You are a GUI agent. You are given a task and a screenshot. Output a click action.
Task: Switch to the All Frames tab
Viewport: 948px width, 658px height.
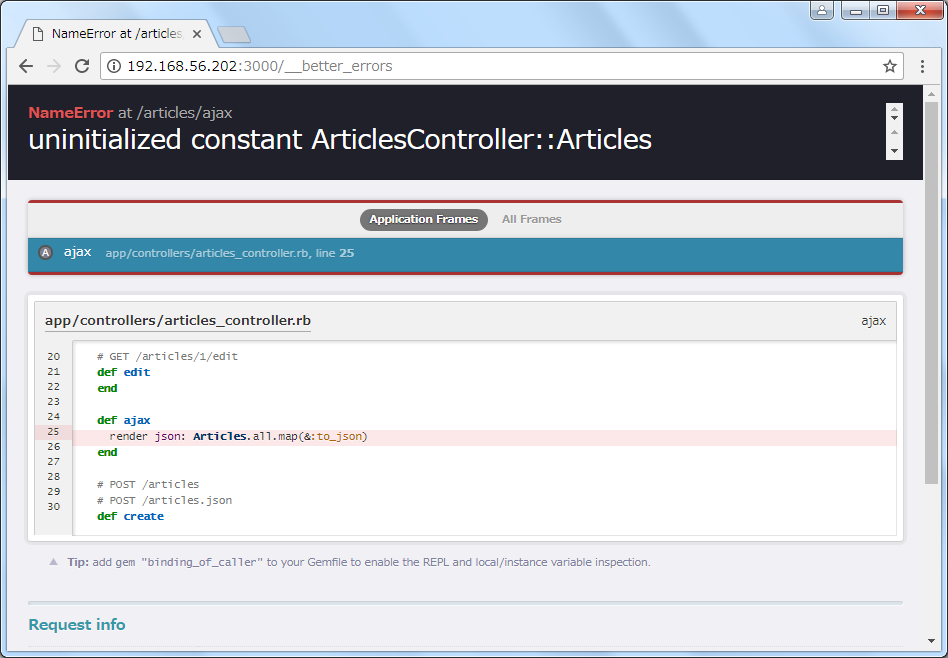531,219
